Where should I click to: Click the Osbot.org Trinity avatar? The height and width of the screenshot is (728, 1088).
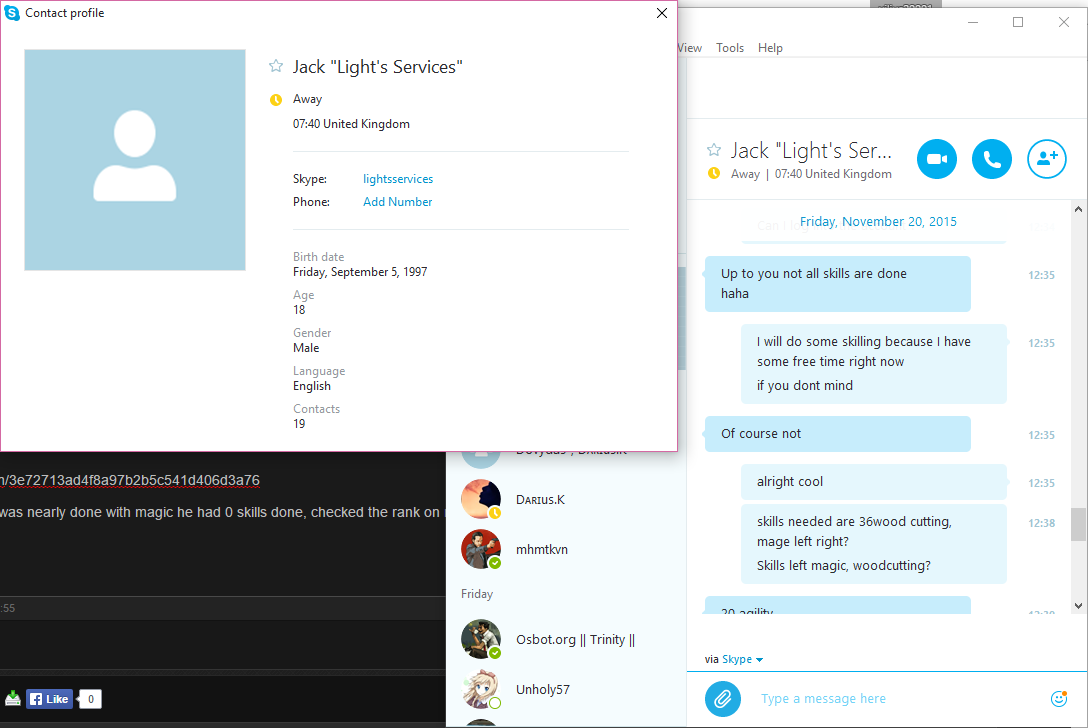coord(481,639)
